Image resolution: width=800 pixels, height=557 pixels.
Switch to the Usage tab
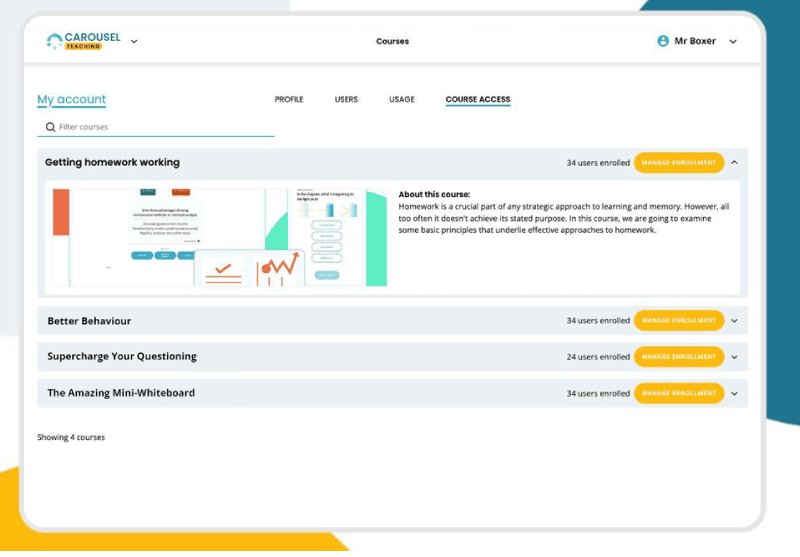(x=402, y=99)
